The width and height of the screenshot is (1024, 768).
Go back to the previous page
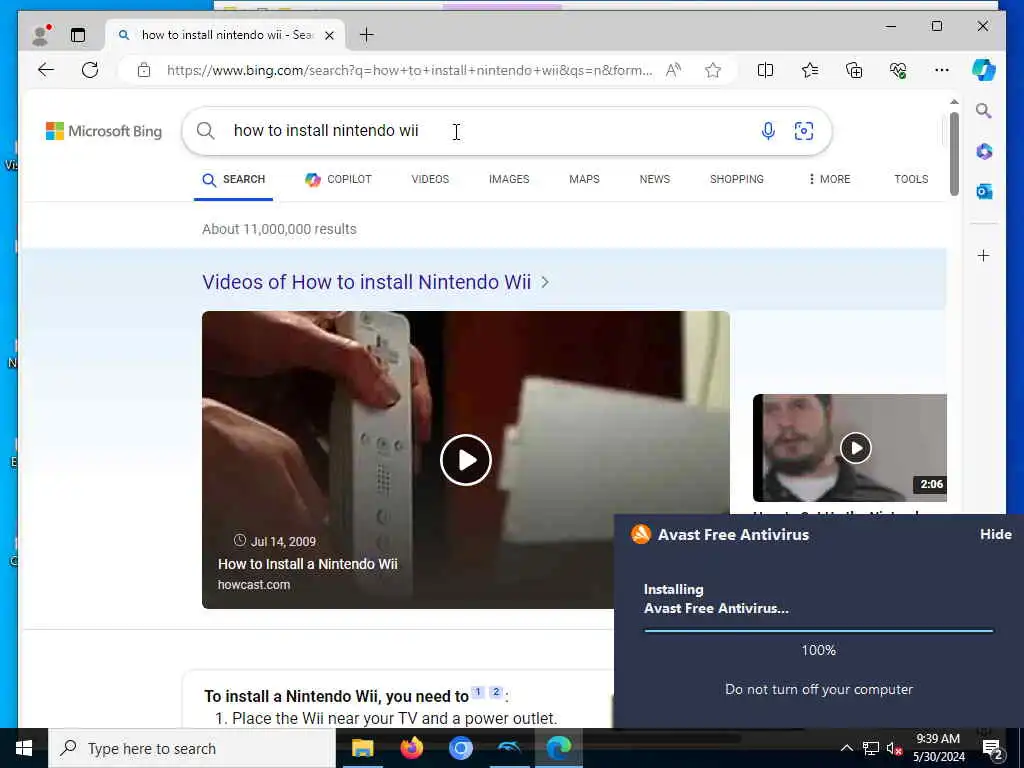46,70
